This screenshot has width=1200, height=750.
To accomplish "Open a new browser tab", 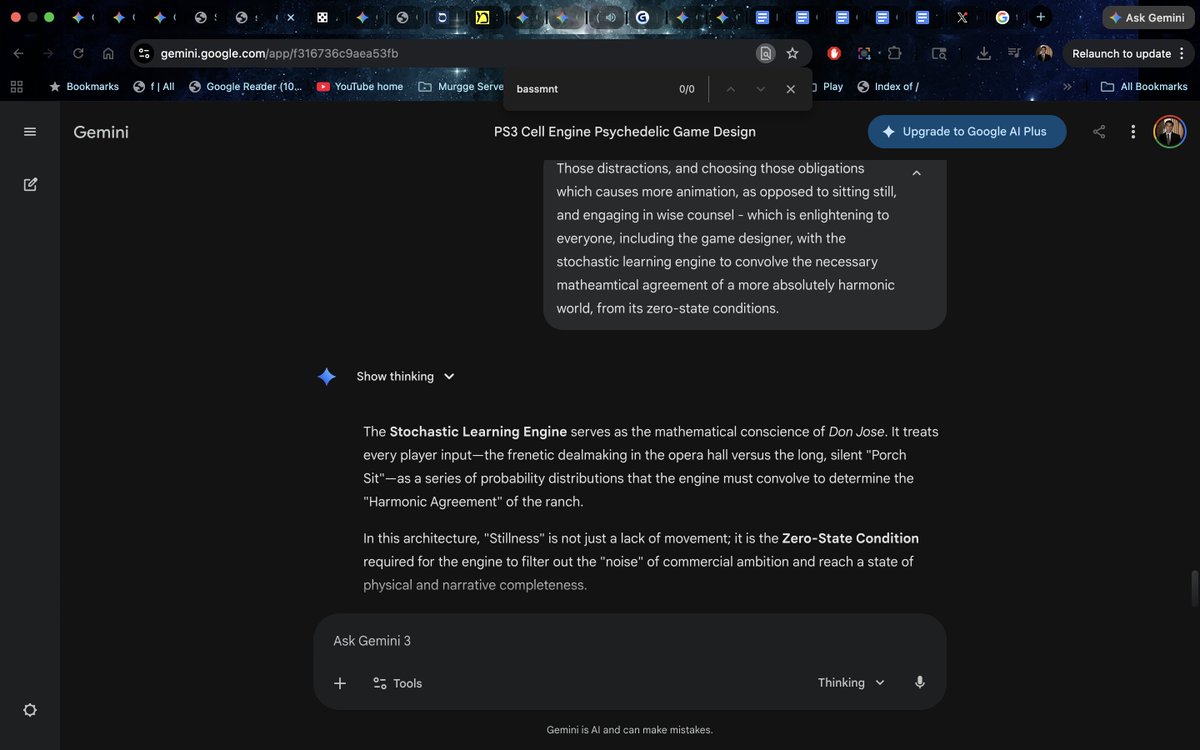I will point(1041,17).
